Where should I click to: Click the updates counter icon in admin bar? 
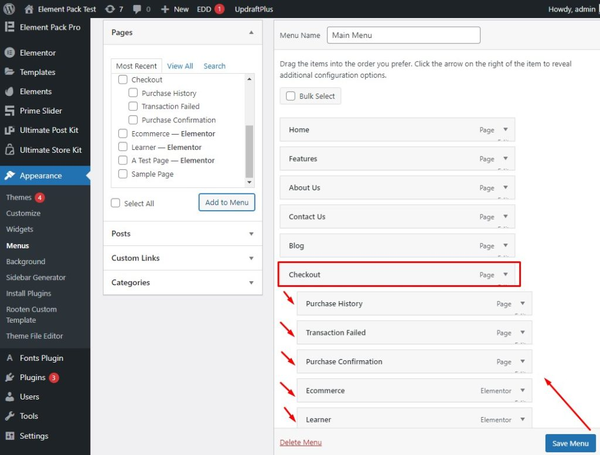pos(110,9)
